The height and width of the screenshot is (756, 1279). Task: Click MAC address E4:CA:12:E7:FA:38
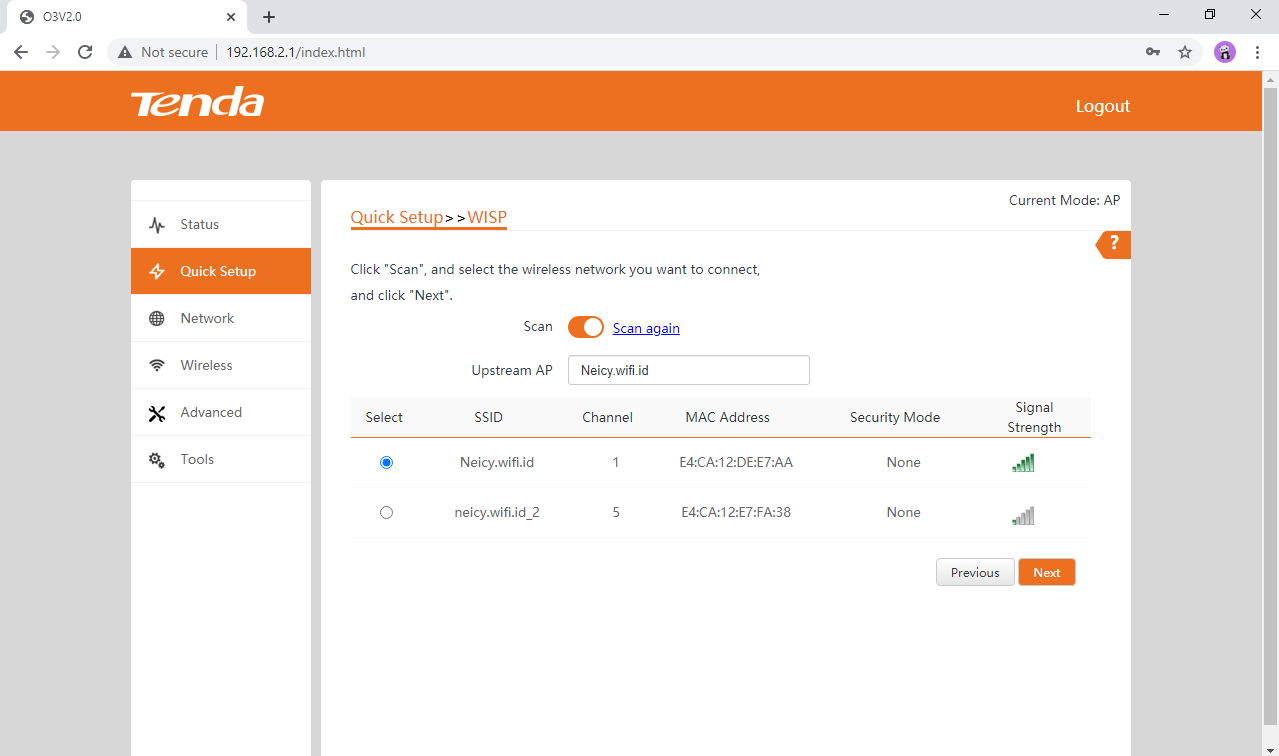pos(736,512)
